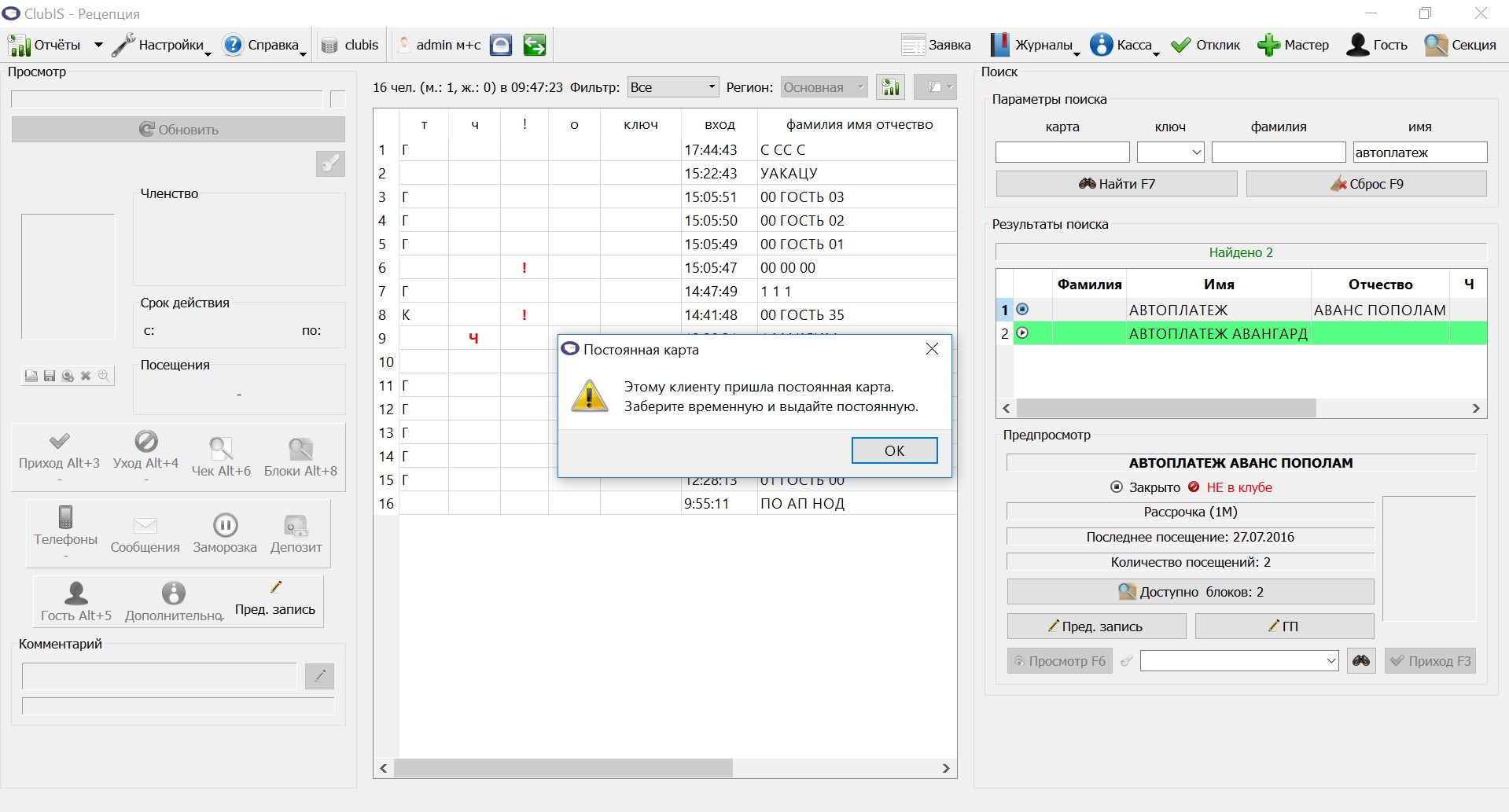Click the Обновить refresh button
The image size is (1509, 812).
tap(179, 130)
